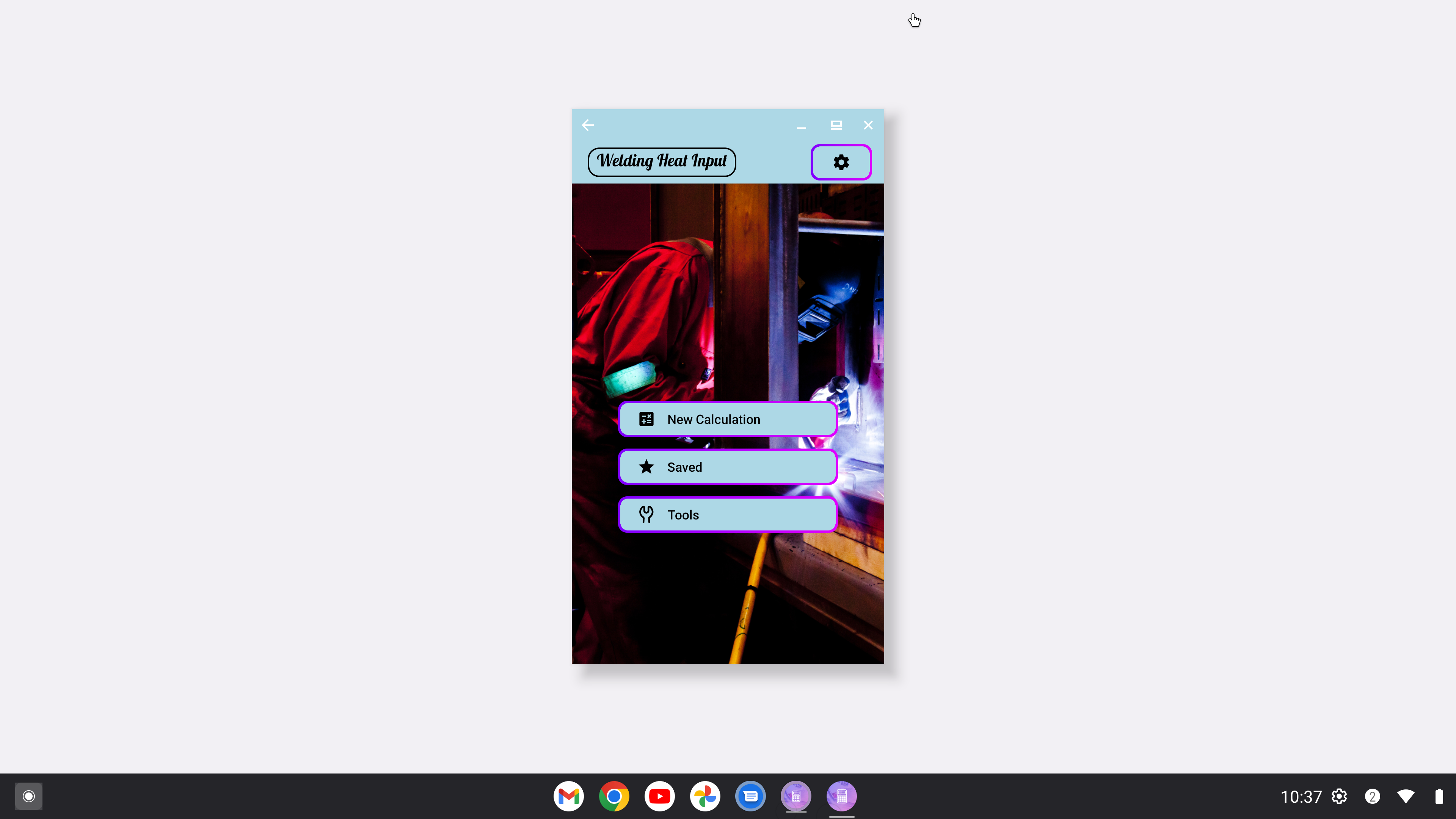The height and width of the screenshot is (819, 1456).
Task: Open YouTube from the shelf
Action: pos(660,796)
